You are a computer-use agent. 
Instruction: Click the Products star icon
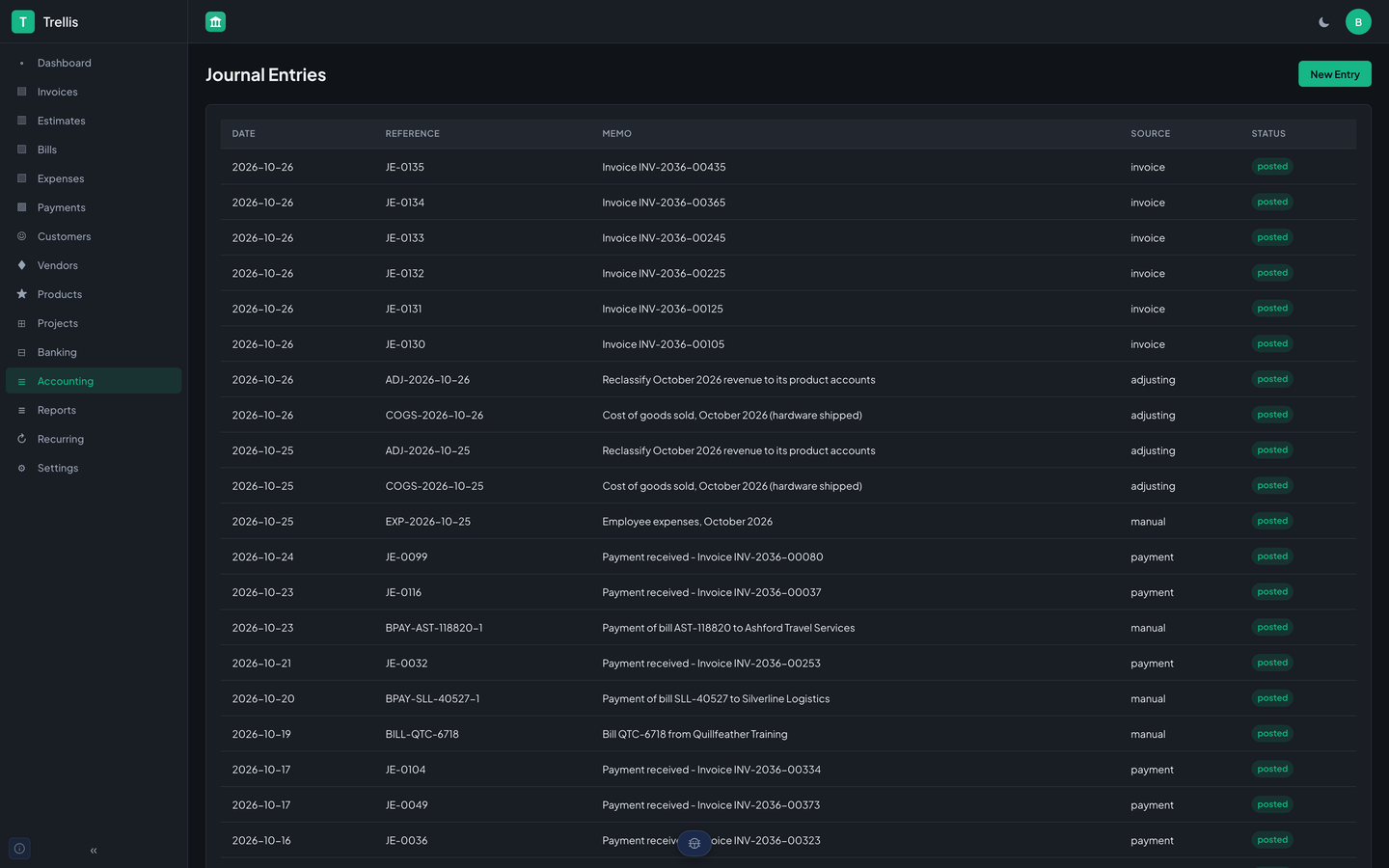pyautogui.click(x=21, y=294)
